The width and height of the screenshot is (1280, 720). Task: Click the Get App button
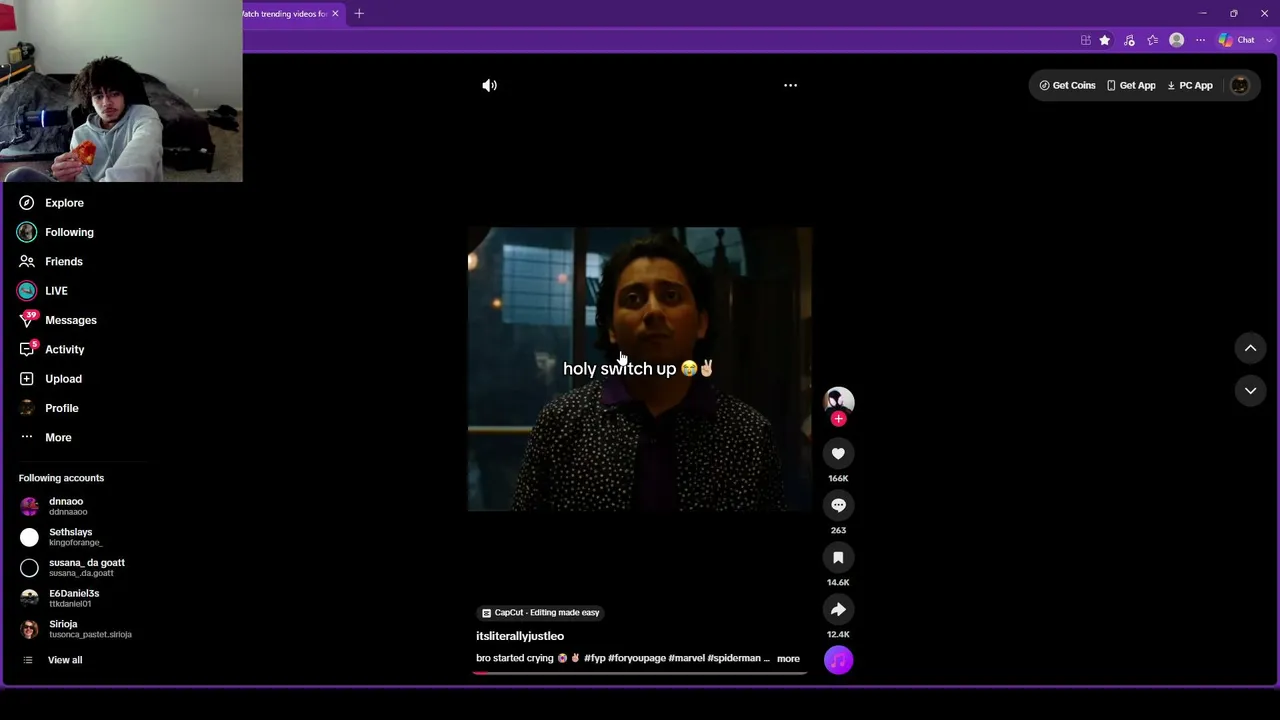pyautogui.click(x=1131, y=86)
